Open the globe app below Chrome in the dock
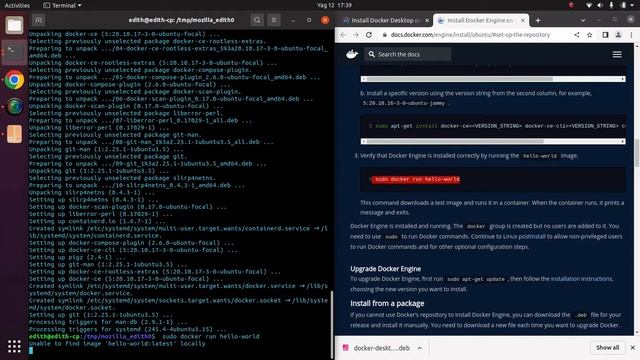This screenshot has width=640, height=360. coord(14,107)
